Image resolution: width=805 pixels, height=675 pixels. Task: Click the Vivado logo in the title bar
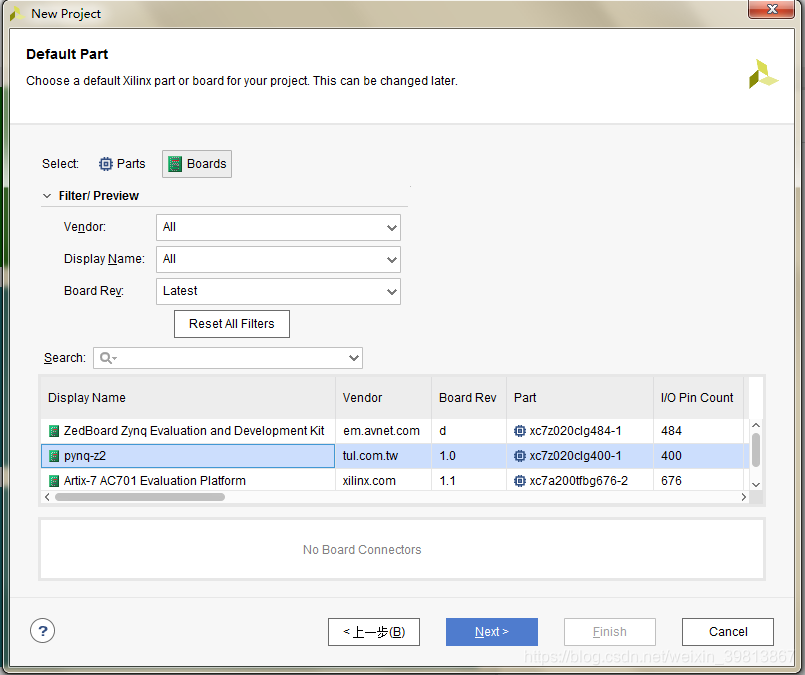(17, 14)
